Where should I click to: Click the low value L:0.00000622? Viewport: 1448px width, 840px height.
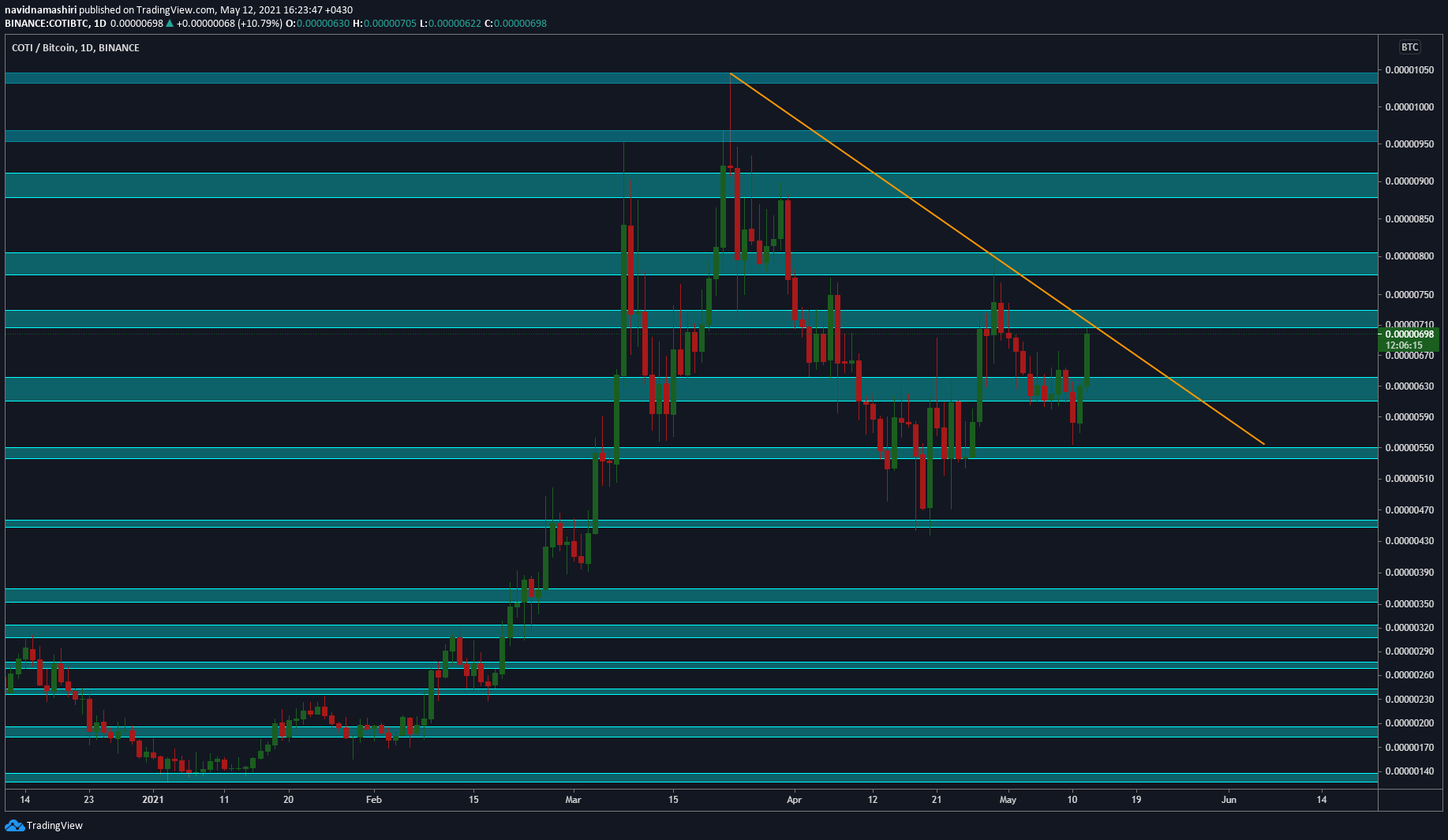(x=450, y=23)
